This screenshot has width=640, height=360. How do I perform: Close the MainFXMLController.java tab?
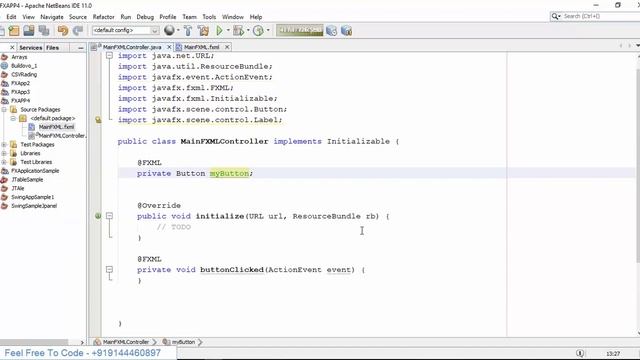169,47
